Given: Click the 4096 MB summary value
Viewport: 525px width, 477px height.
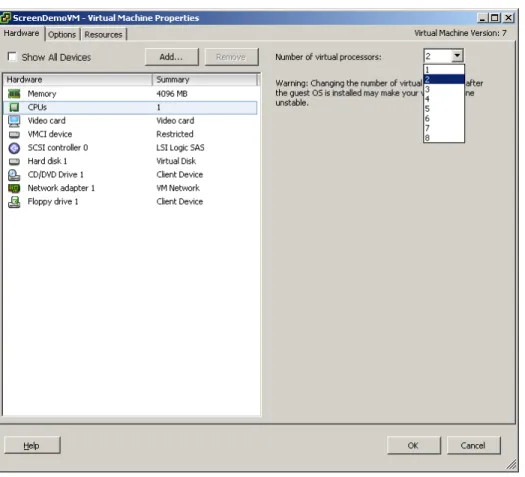Looking at the screenshot, I should 172,94.
